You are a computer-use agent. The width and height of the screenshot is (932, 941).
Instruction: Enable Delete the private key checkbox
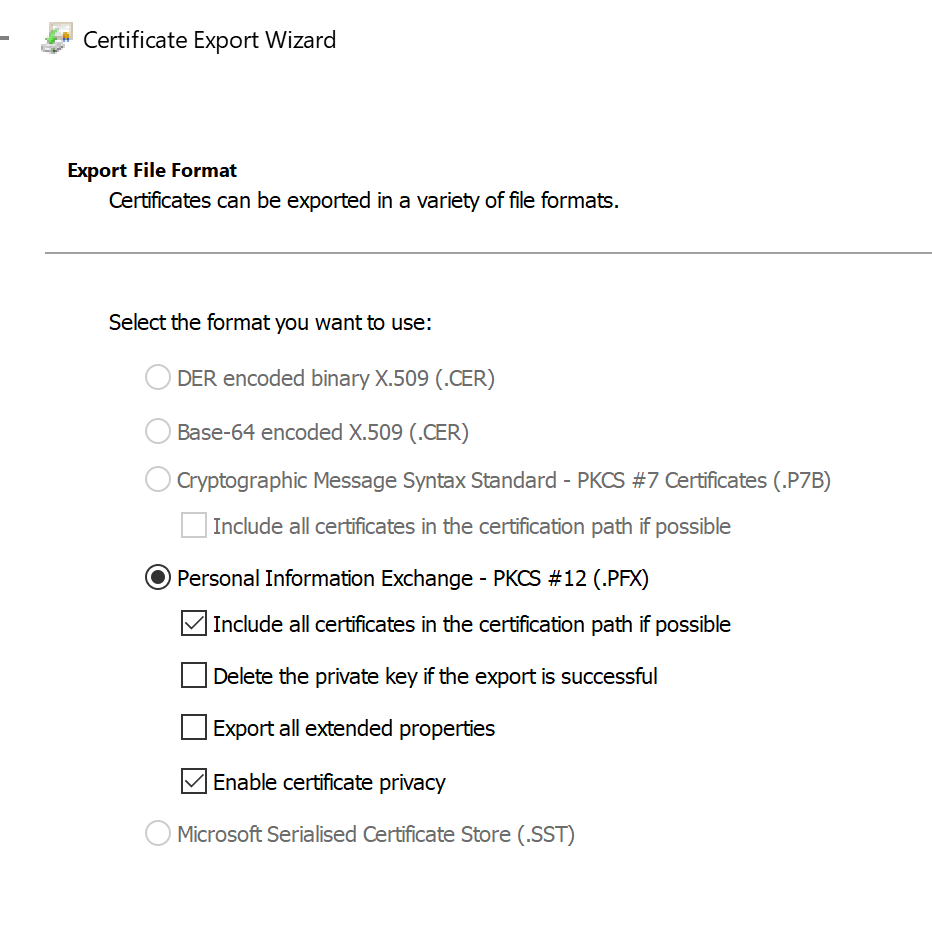pyautogui.click(x=193, y=676)
